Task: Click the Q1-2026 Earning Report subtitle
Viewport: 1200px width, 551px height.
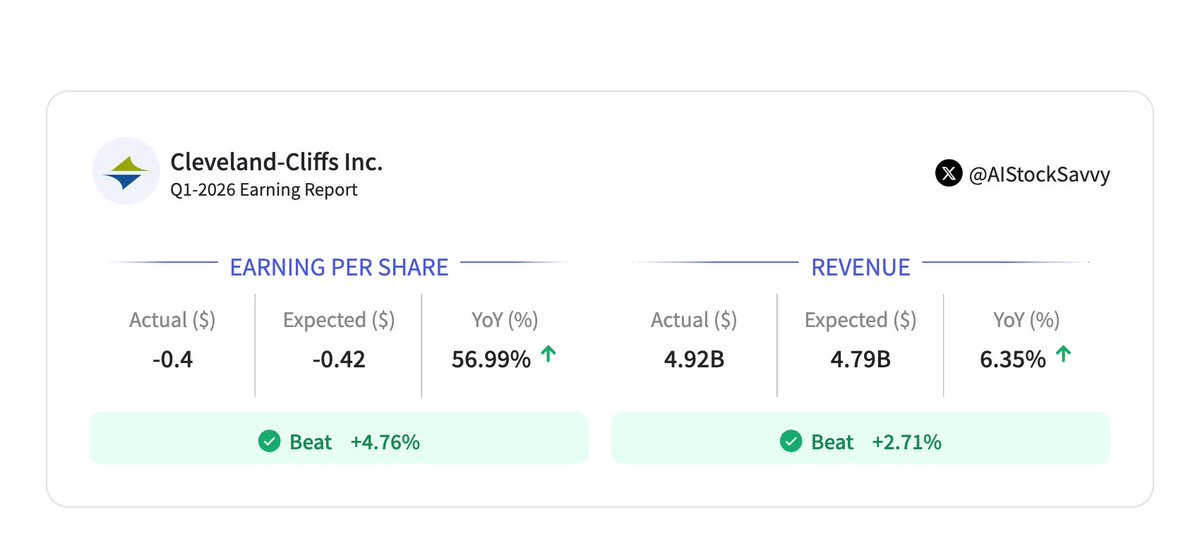Action: tap(263, 189)
